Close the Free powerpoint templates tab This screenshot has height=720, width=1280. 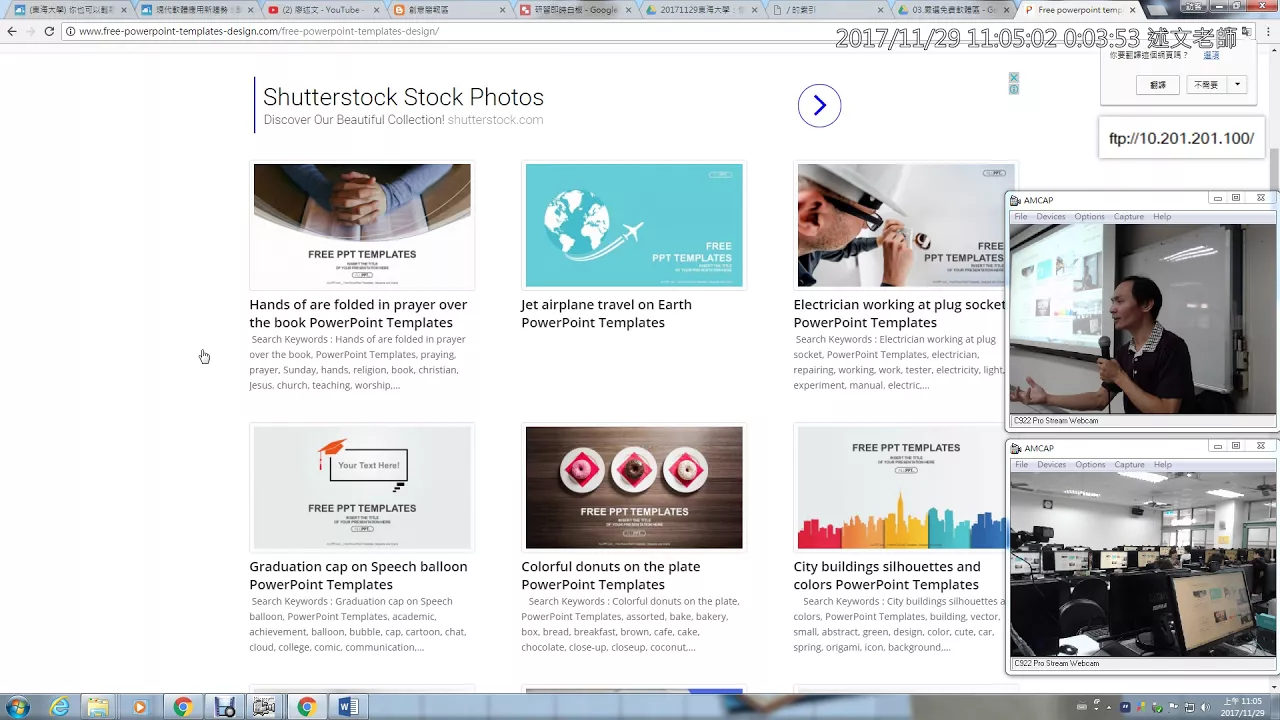(1132, 10)
